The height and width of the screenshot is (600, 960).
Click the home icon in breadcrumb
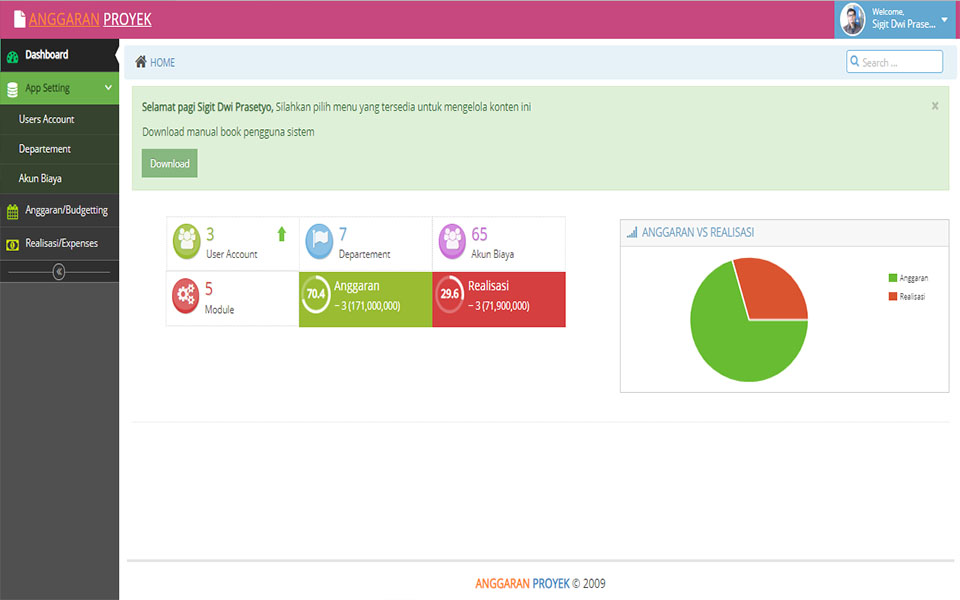click(141, 62)
